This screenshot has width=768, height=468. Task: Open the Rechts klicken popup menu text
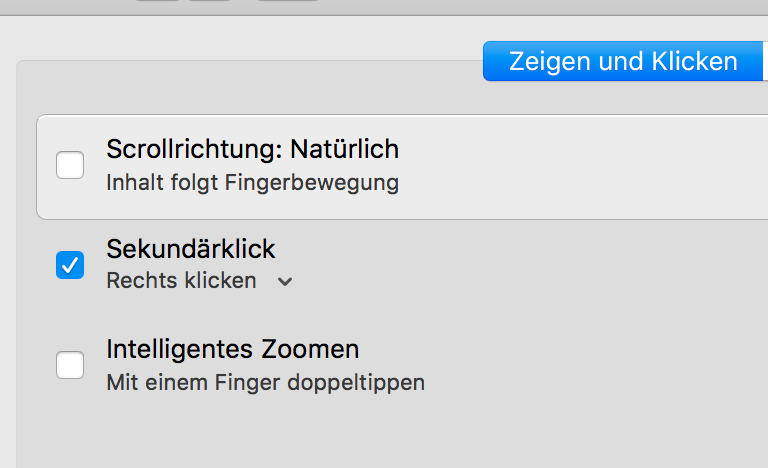coord(181,281)
